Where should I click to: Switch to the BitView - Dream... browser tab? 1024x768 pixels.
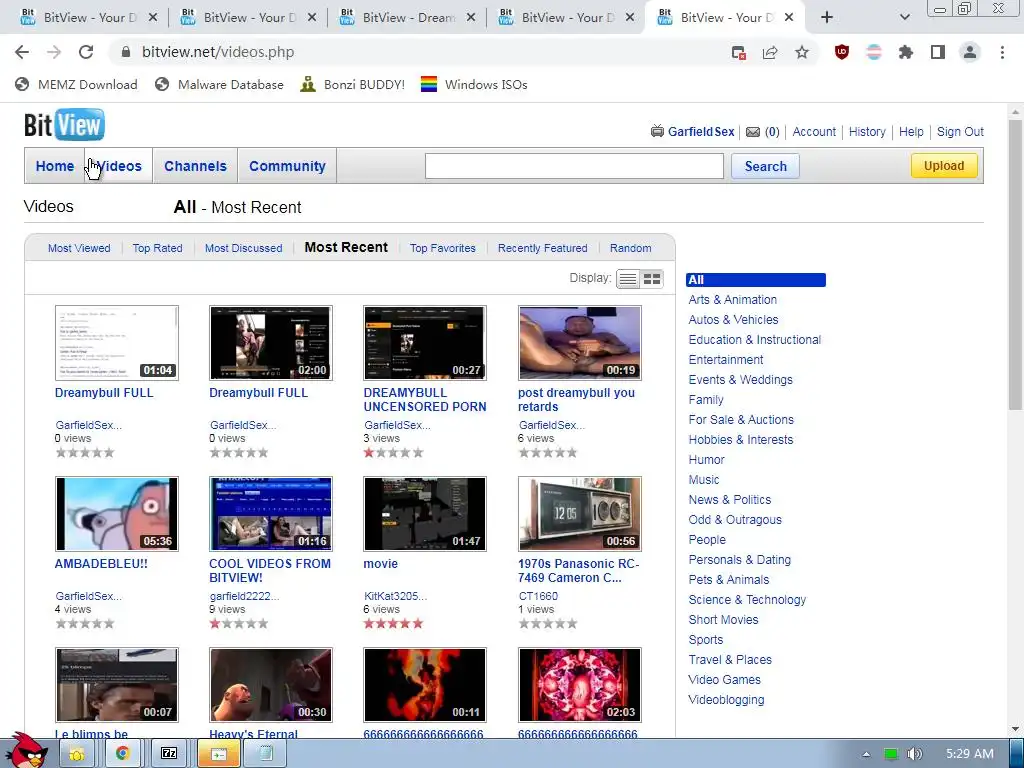click(408, 18)
